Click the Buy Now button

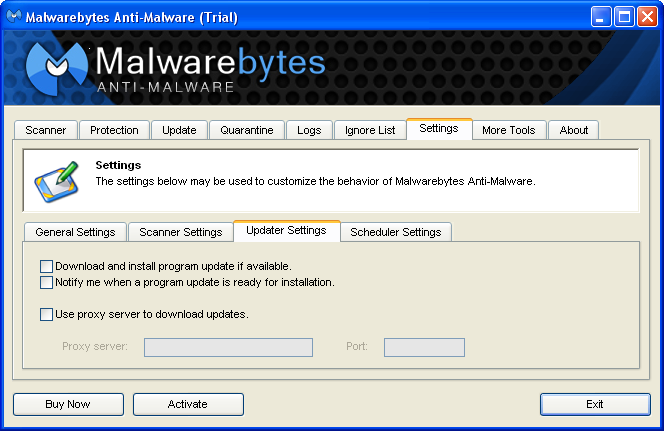68,404
